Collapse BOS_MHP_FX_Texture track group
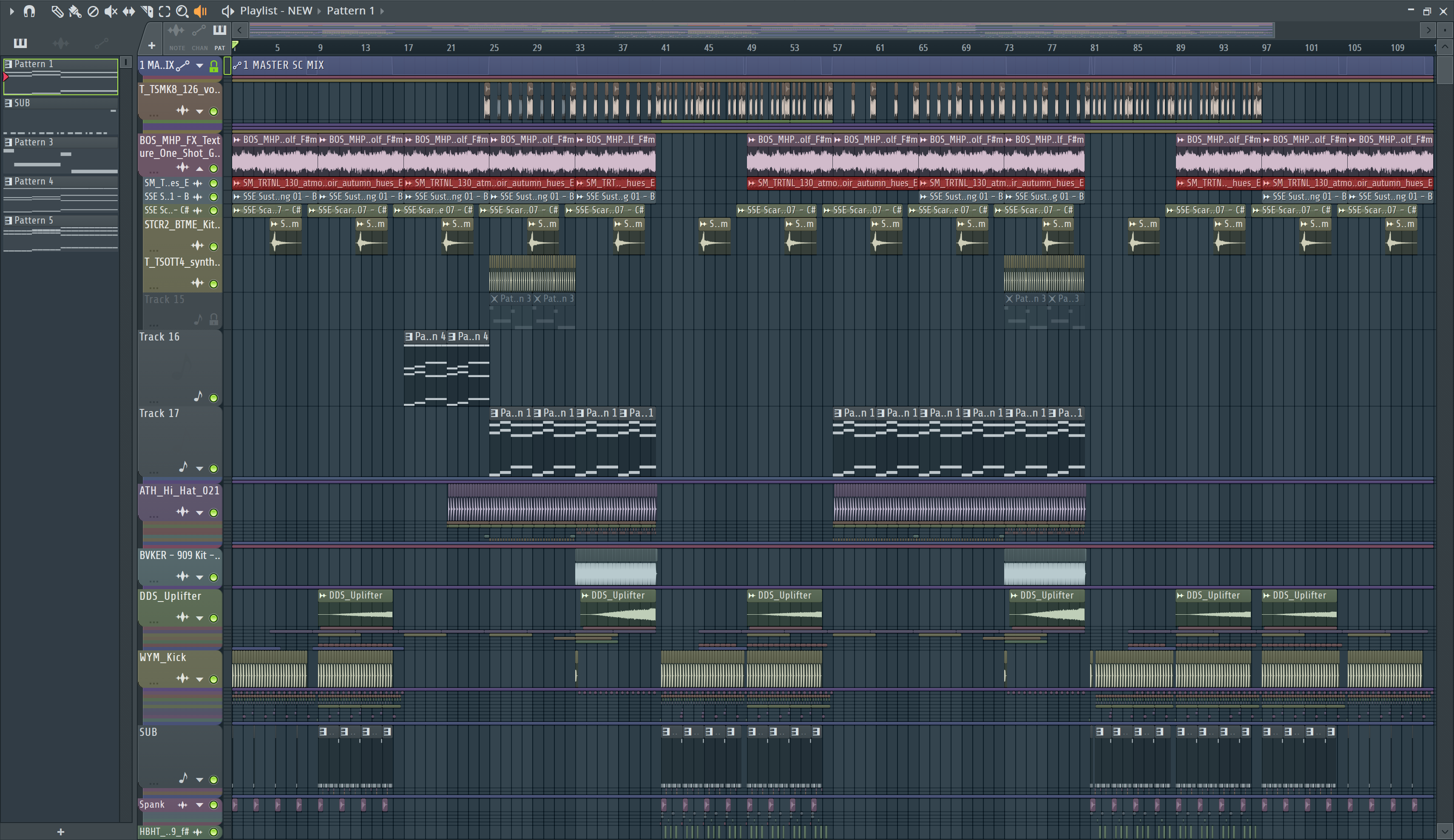Viewport: 1454px width, 840px height. tap(200, 168)
